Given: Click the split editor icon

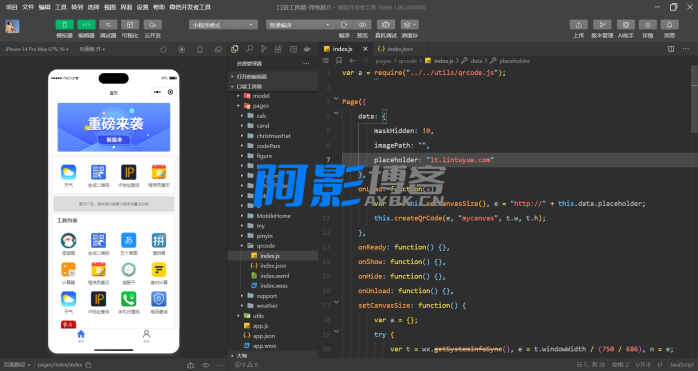Looking at the screenshot, I should [671, 49].
